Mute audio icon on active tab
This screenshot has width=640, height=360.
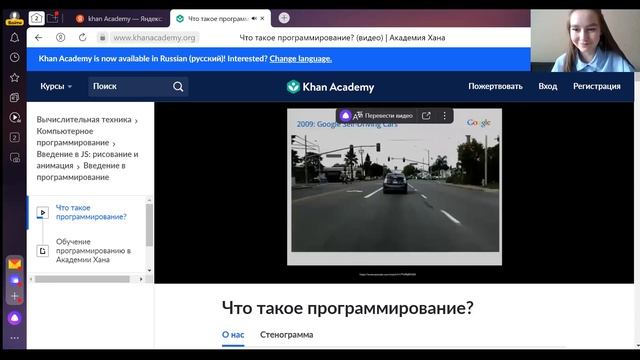254,18
